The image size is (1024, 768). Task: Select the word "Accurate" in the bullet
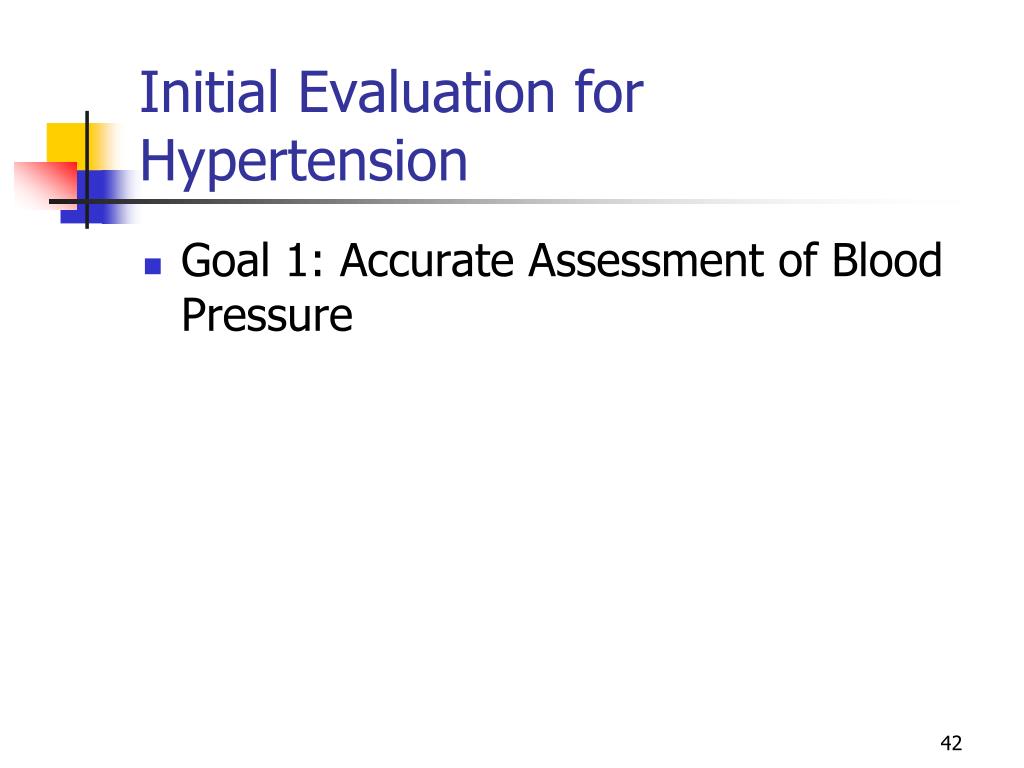point(428,262)
